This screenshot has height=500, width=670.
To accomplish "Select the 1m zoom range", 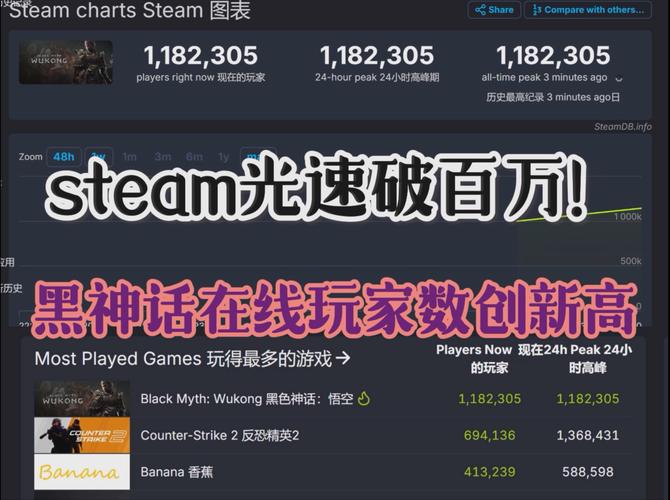I will 129,157.
